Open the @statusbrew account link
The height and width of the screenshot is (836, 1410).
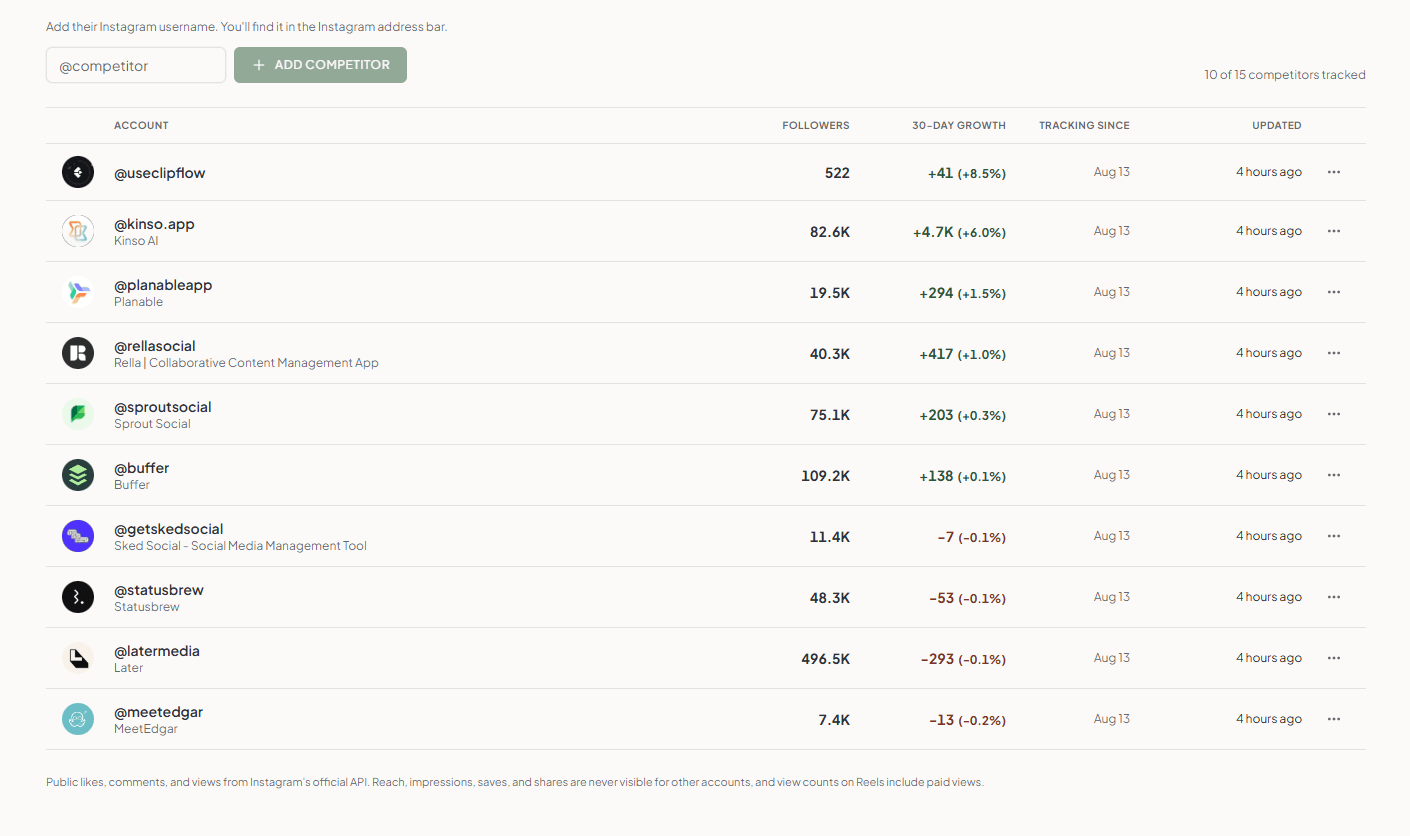click(159, 590)
